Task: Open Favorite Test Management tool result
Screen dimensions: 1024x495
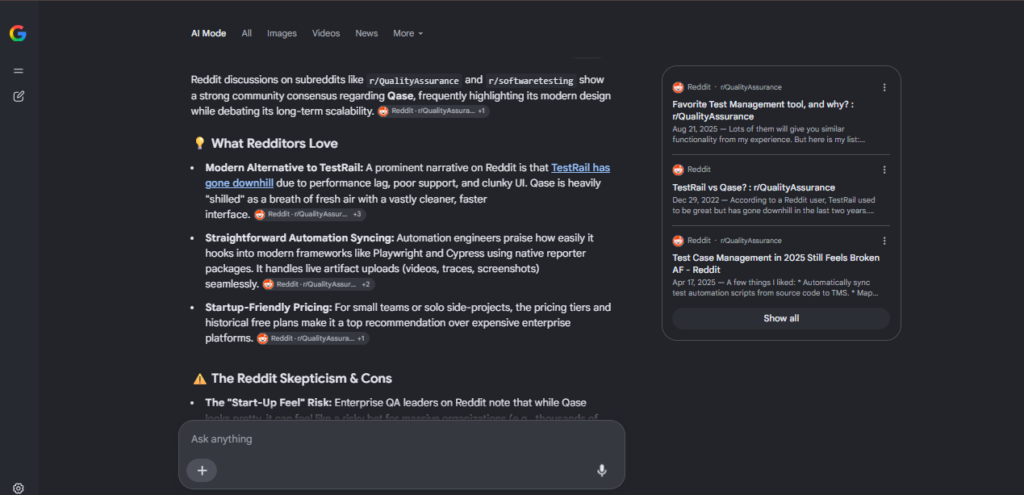Action: [763, 110]
